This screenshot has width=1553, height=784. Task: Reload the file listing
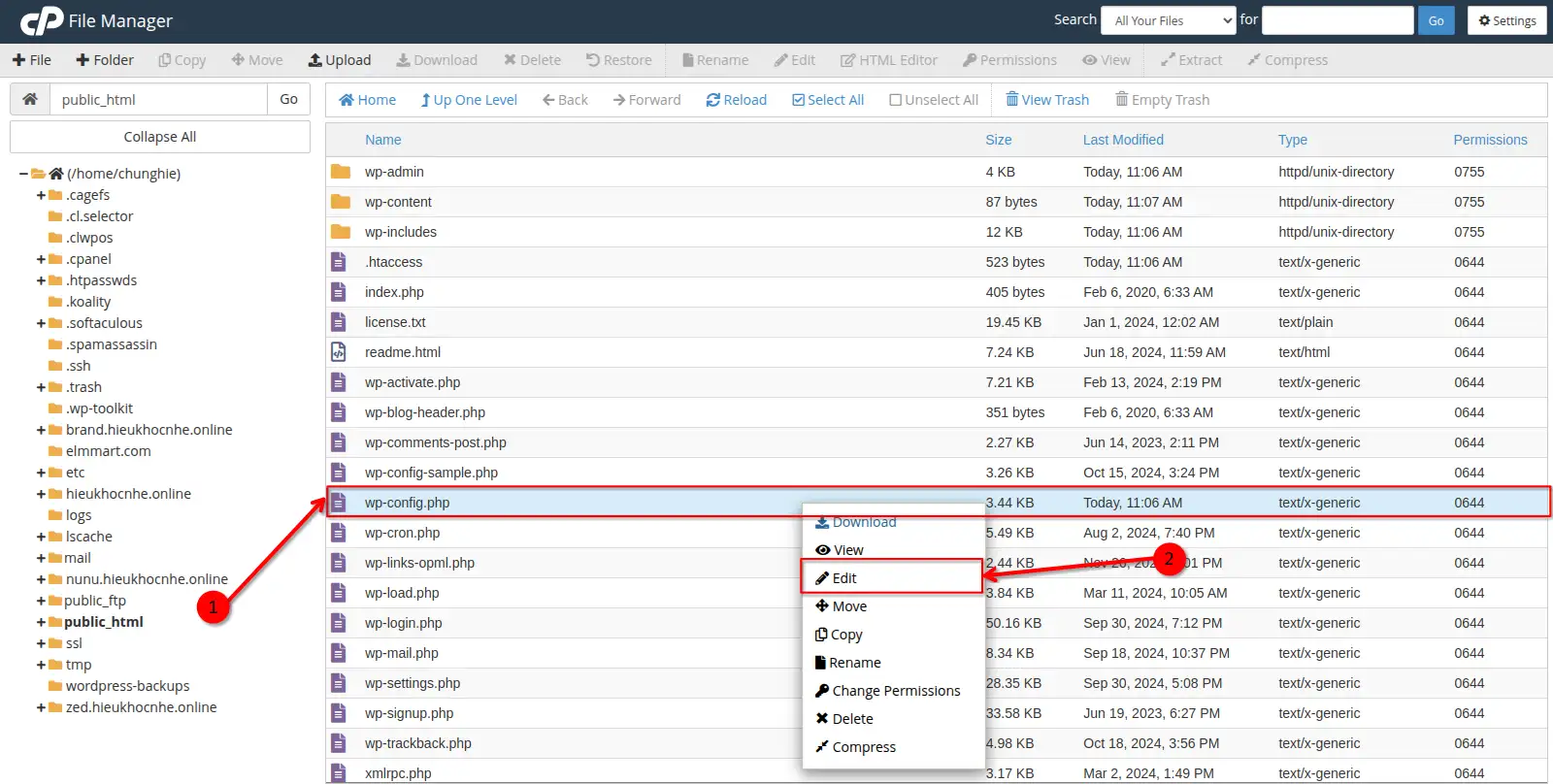(x=736, y=100)
